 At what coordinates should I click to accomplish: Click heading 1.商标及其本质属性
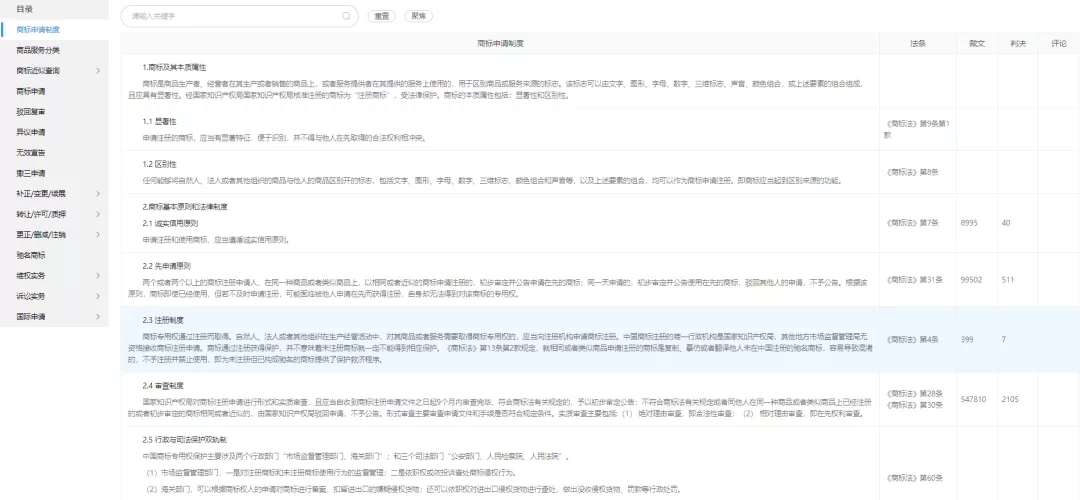tap(174, 67)
